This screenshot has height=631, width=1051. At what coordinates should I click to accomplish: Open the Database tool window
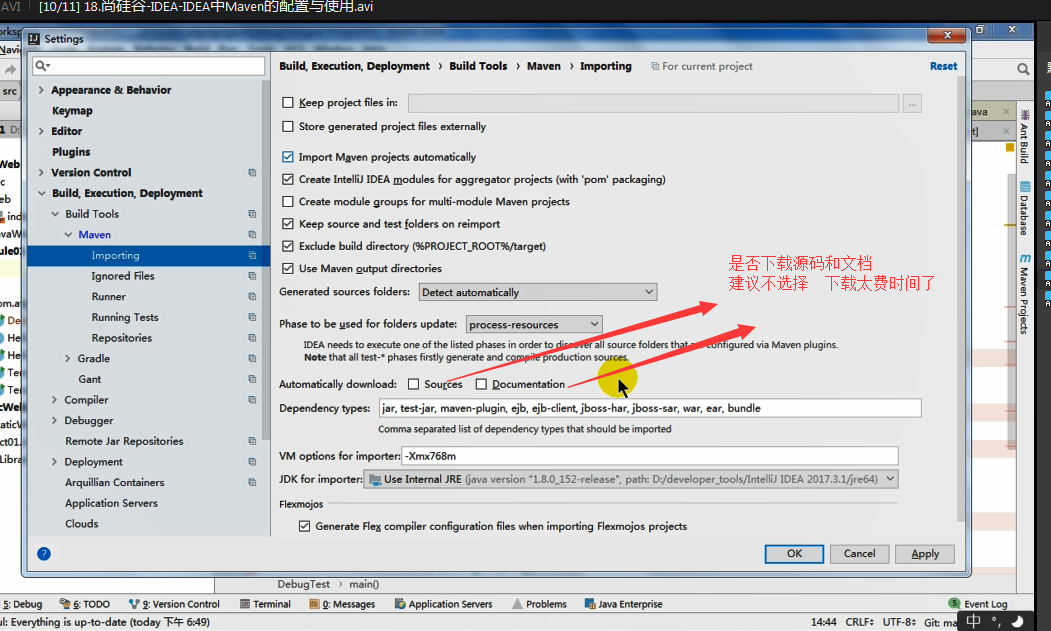tap(1024, 208)
